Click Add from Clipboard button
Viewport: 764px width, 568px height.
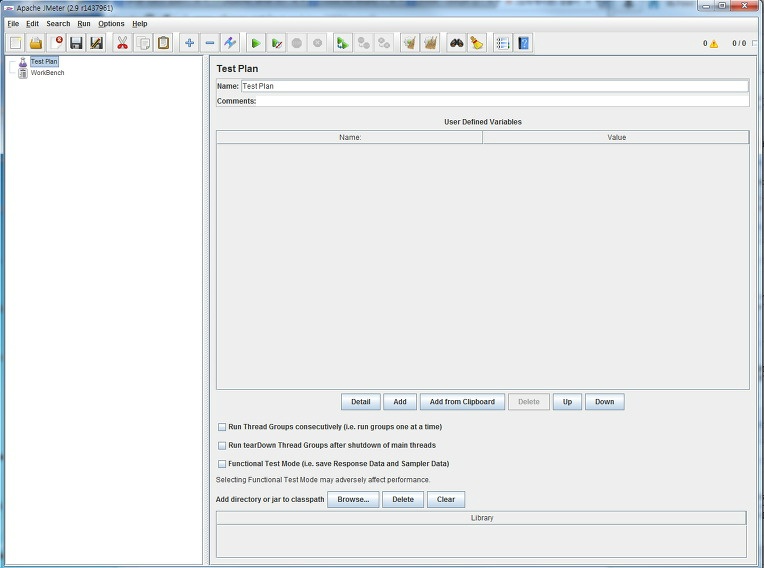[x=462, y=402]
